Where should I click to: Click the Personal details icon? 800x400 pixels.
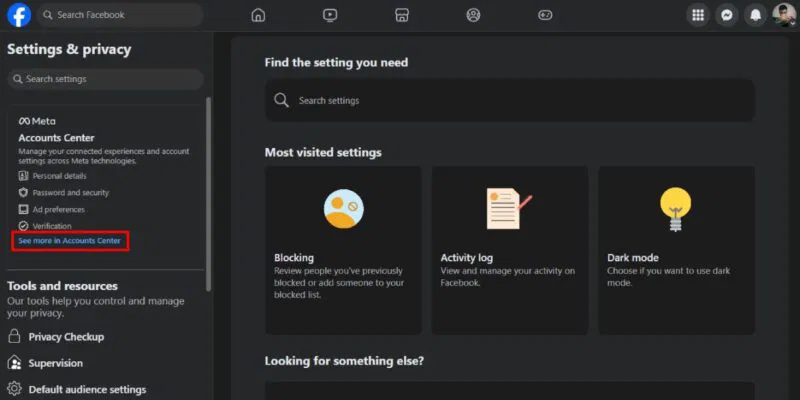click(23, 176)
